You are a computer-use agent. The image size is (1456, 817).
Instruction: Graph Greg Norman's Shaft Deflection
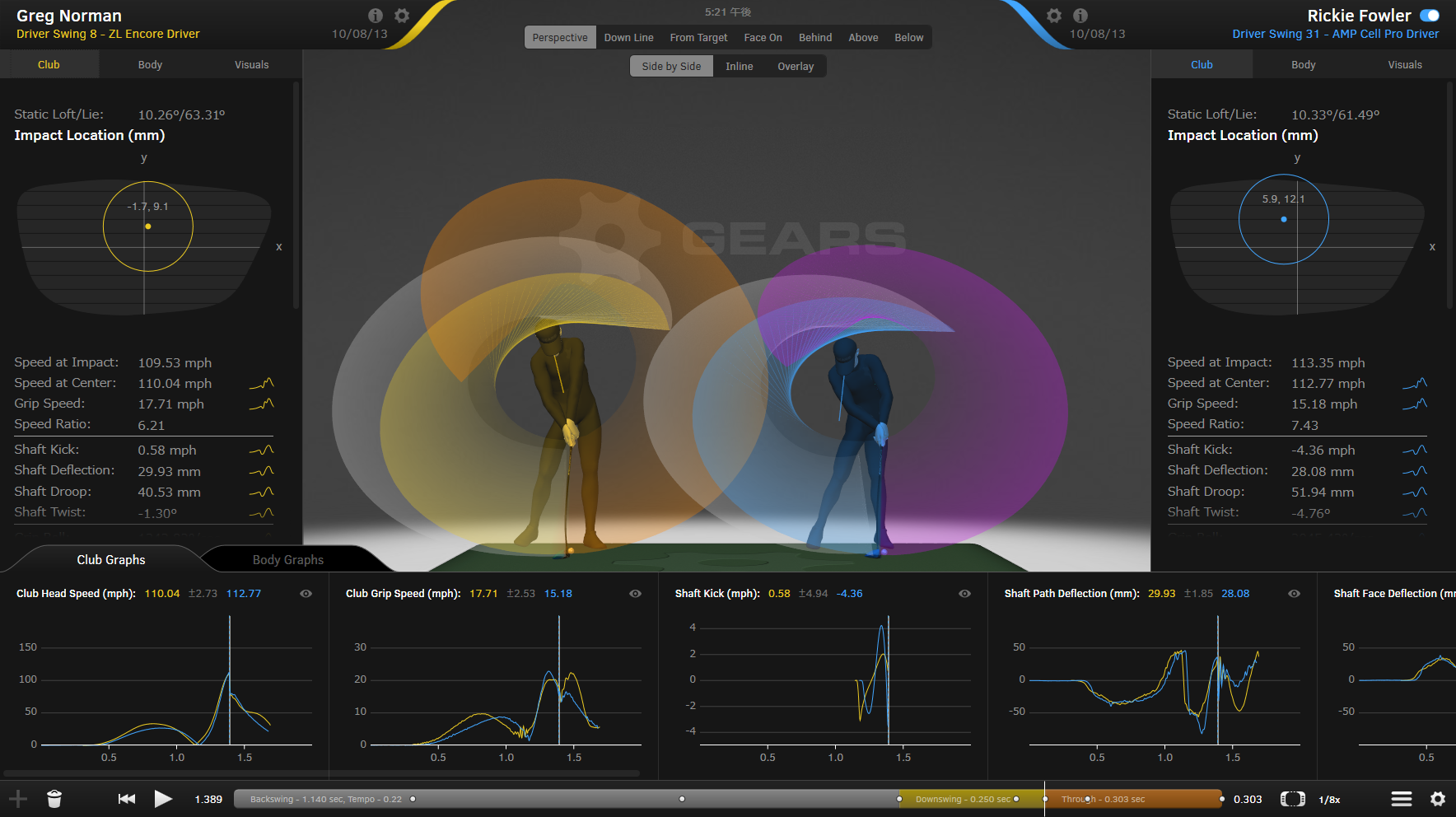(261, 471)
